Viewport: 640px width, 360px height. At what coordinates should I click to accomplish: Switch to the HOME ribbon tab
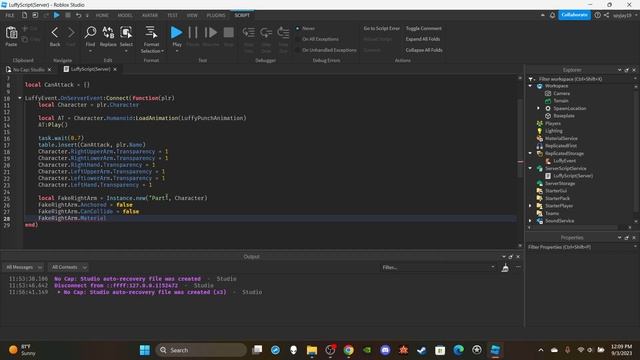coord(102,15)
